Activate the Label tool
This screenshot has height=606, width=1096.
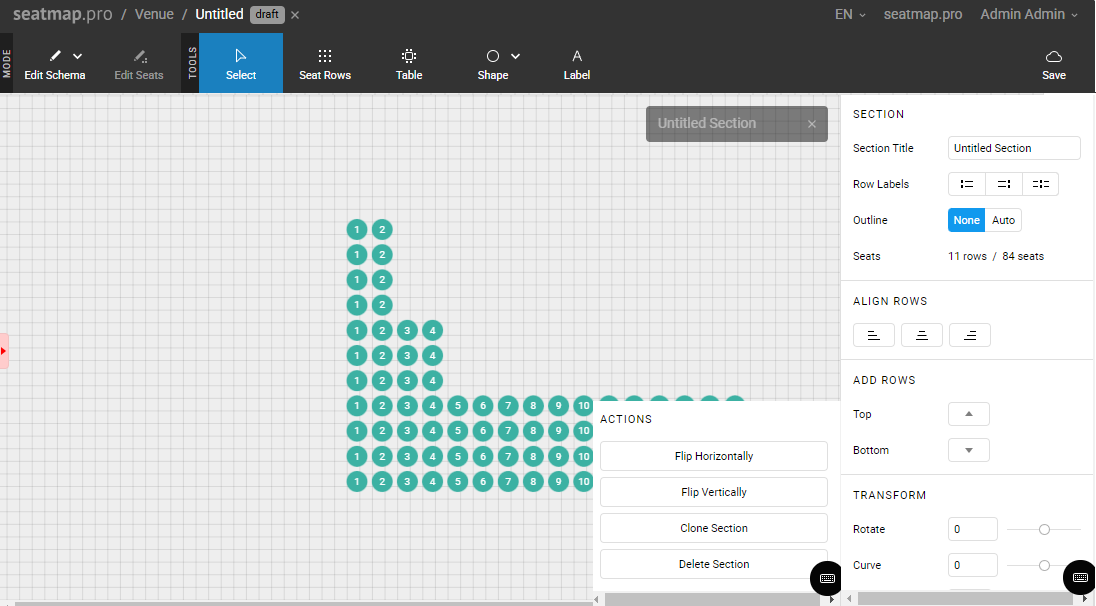577,64
